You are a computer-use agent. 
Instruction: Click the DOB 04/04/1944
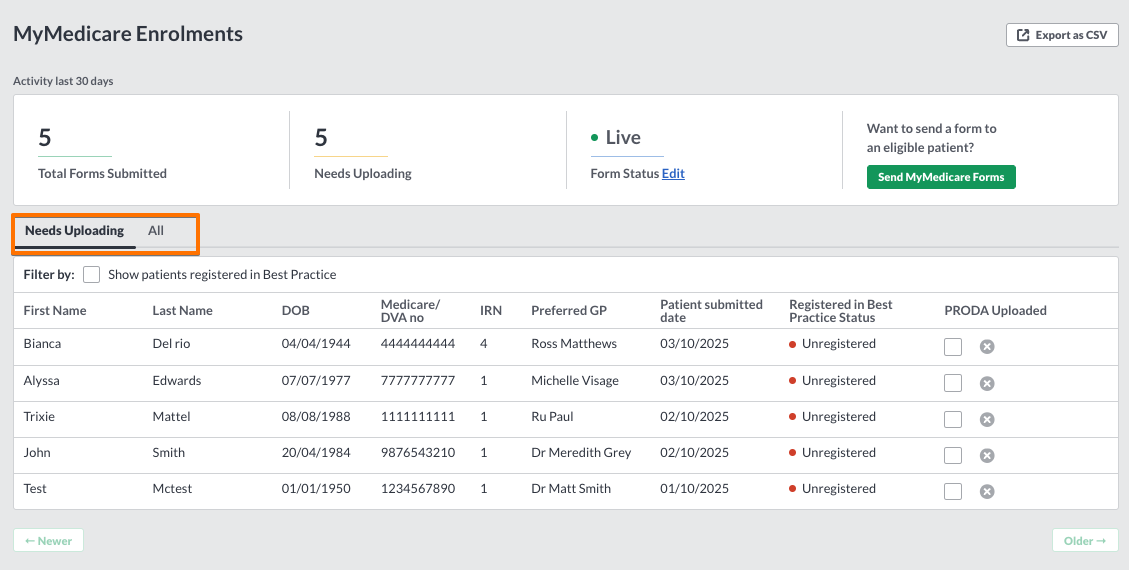coord(316,344)
